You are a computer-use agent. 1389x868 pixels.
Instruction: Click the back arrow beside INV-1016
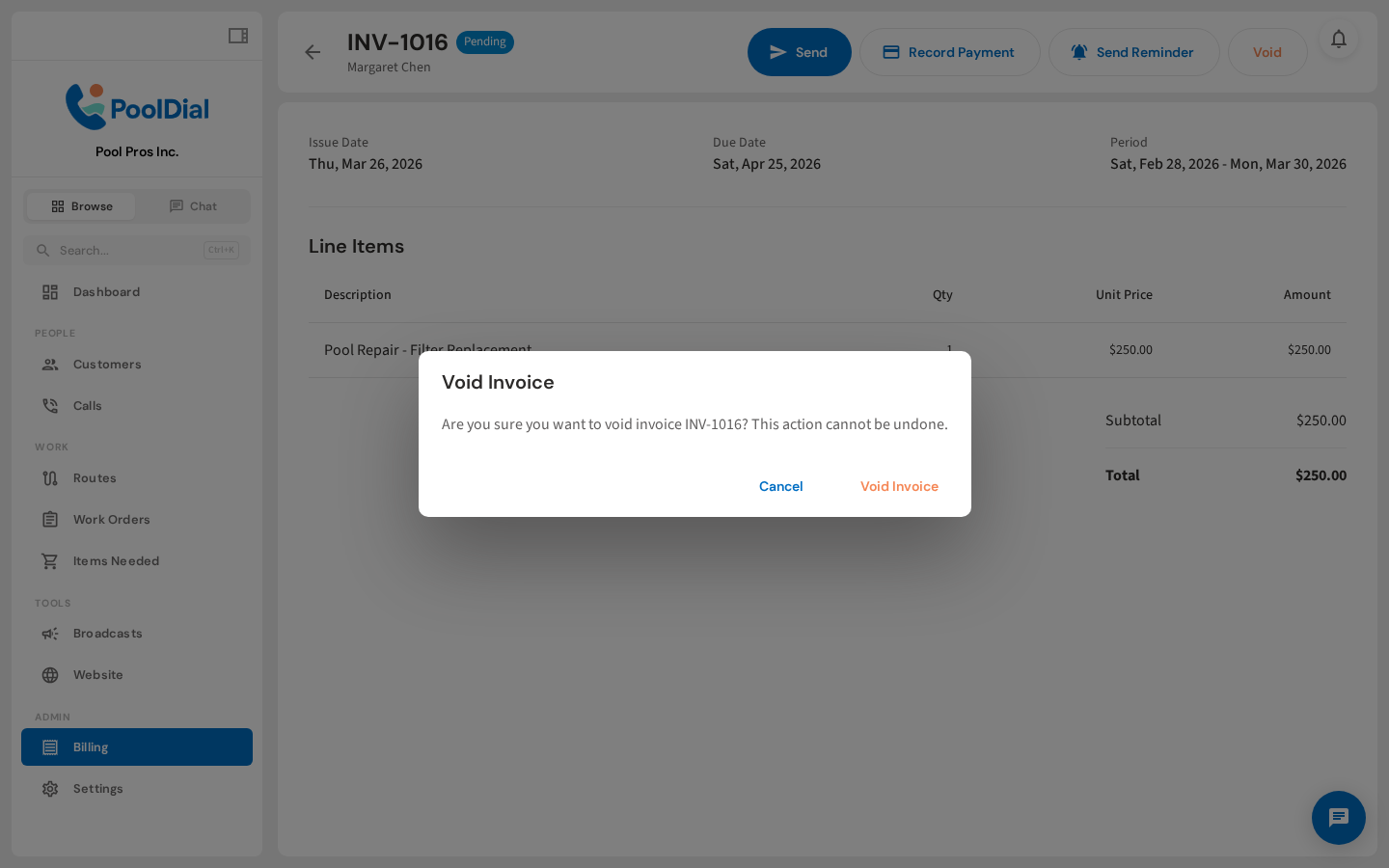313,52
